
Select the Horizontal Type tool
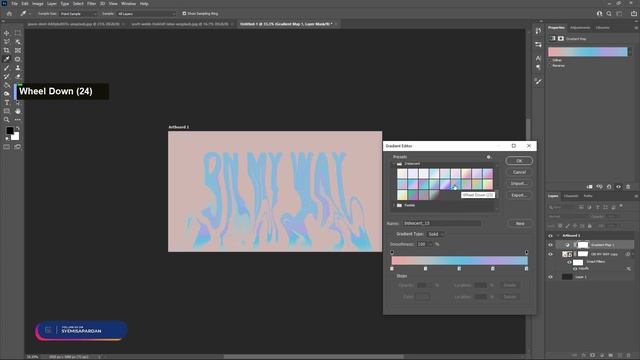7,102
